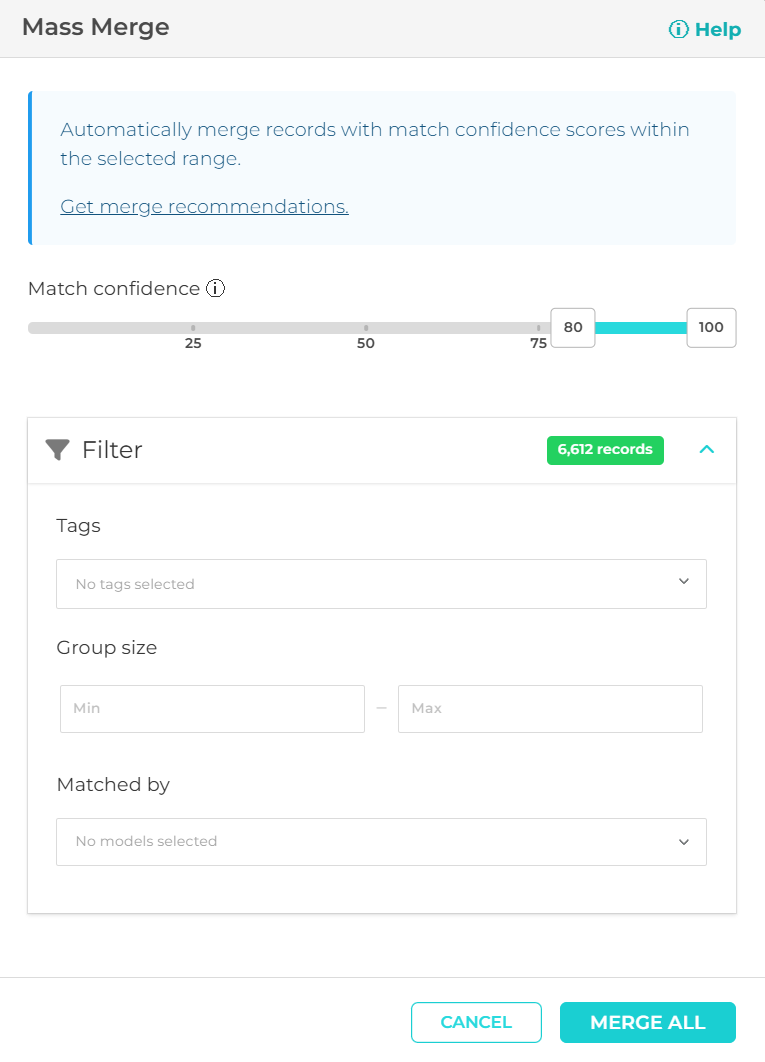Image resolution: width=765 pixels, height=1062 pixels.
Task: Click the 6,612 records badge
Action: [605, 450]
